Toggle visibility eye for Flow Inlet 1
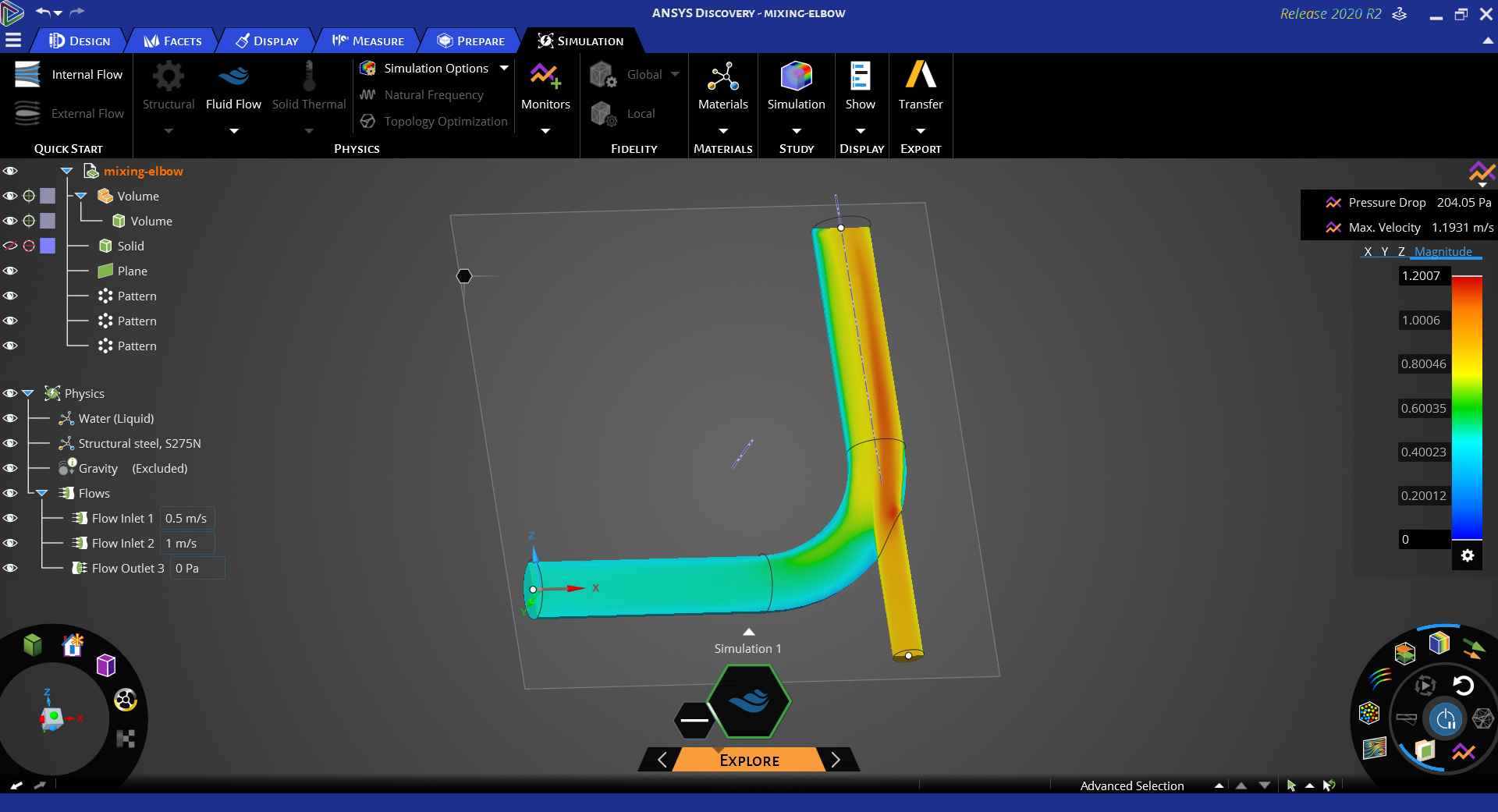 tap(10, 518)
